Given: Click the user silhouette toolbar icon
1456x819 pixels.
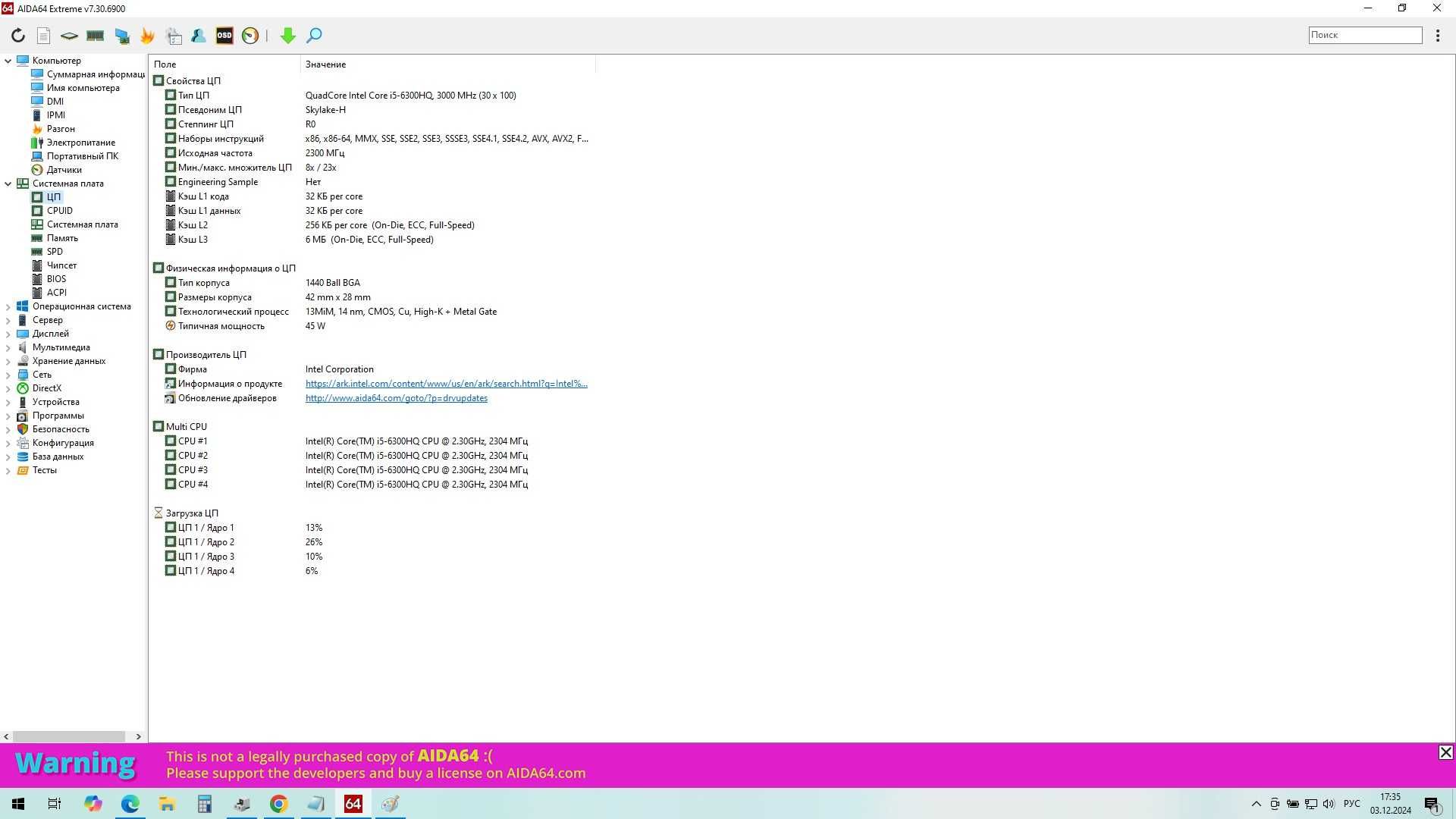Looking at the screenshot, I should tap(199, 36).
